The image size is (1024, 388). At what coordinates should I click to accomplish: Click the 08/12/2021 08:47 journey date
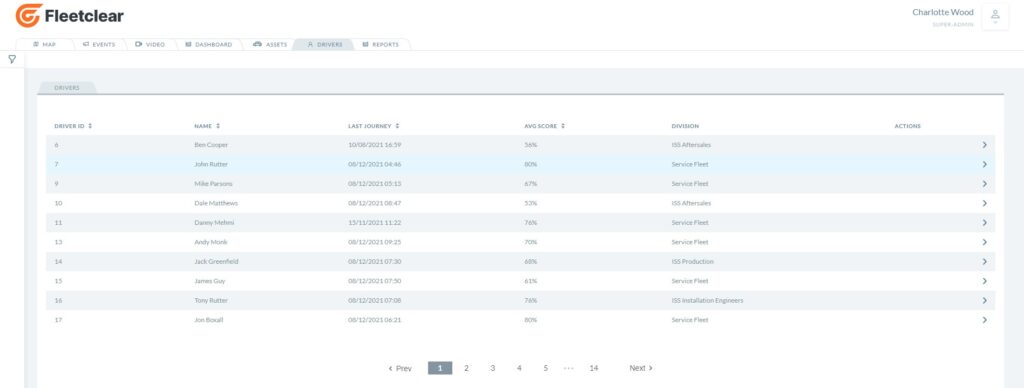pyautogui.click(x=374, y=203)
